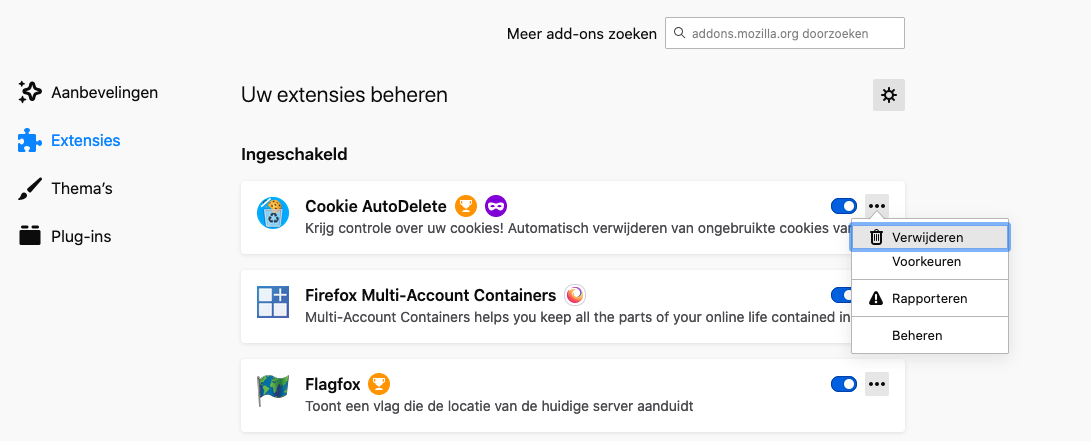1091x441 pixels.
Task: Click the Flagfox orange trophy badge
Action: point(378,384)
